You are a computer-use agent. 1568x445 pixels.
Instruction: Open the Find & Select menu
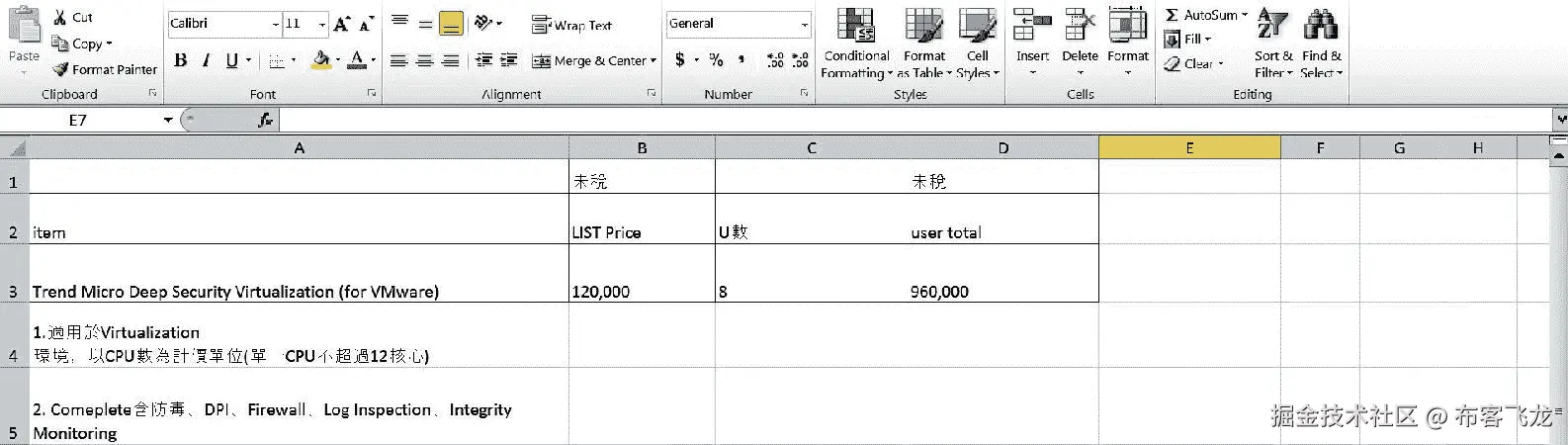pos(1321,43)
